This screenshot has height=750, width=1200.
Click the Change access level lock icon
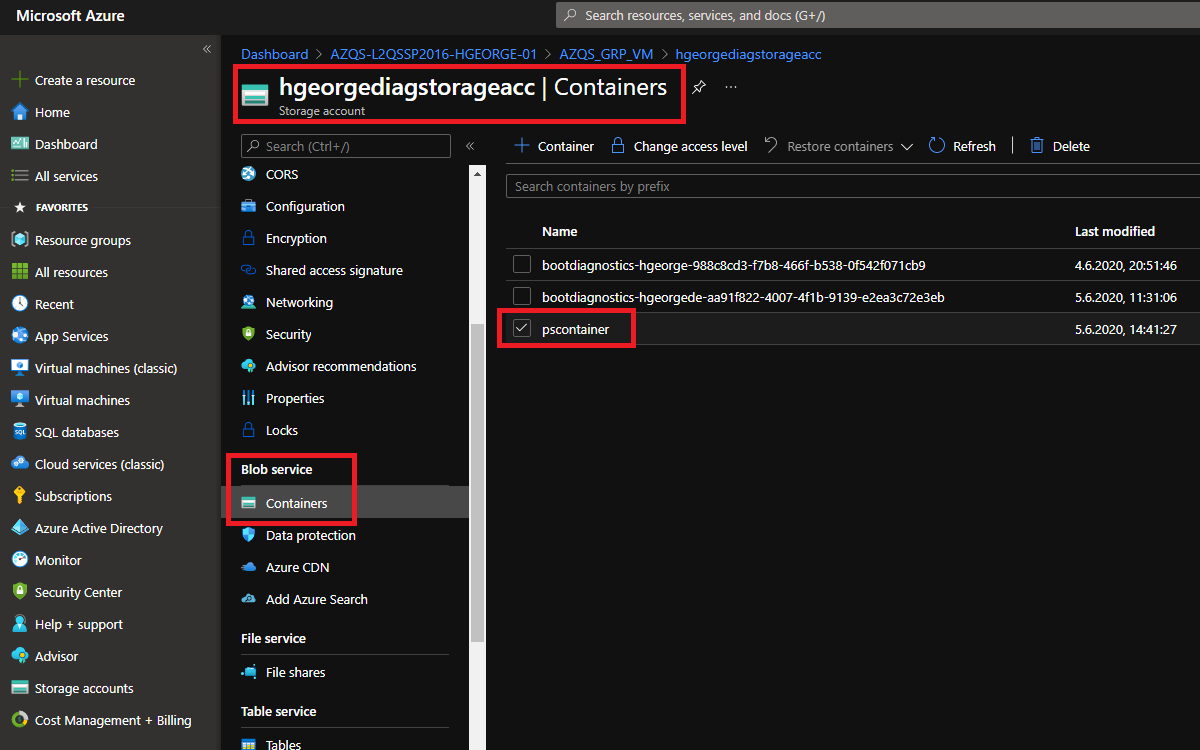(618, 146)
